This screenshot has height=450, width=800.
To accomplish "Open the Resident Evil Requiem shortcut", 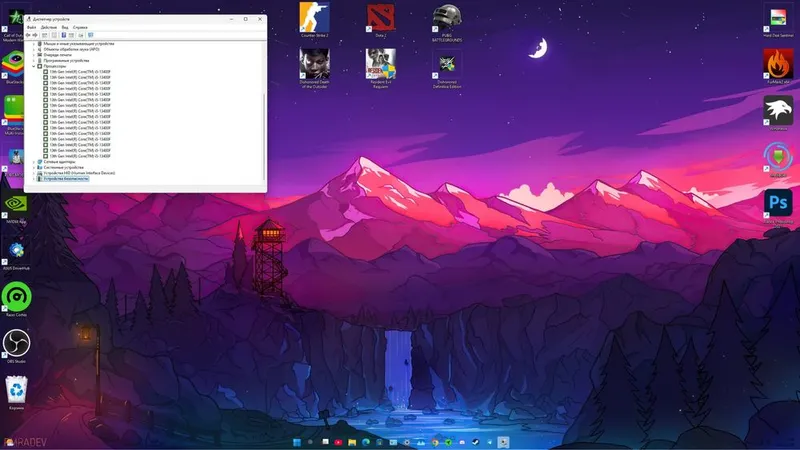I will point(381,65).
